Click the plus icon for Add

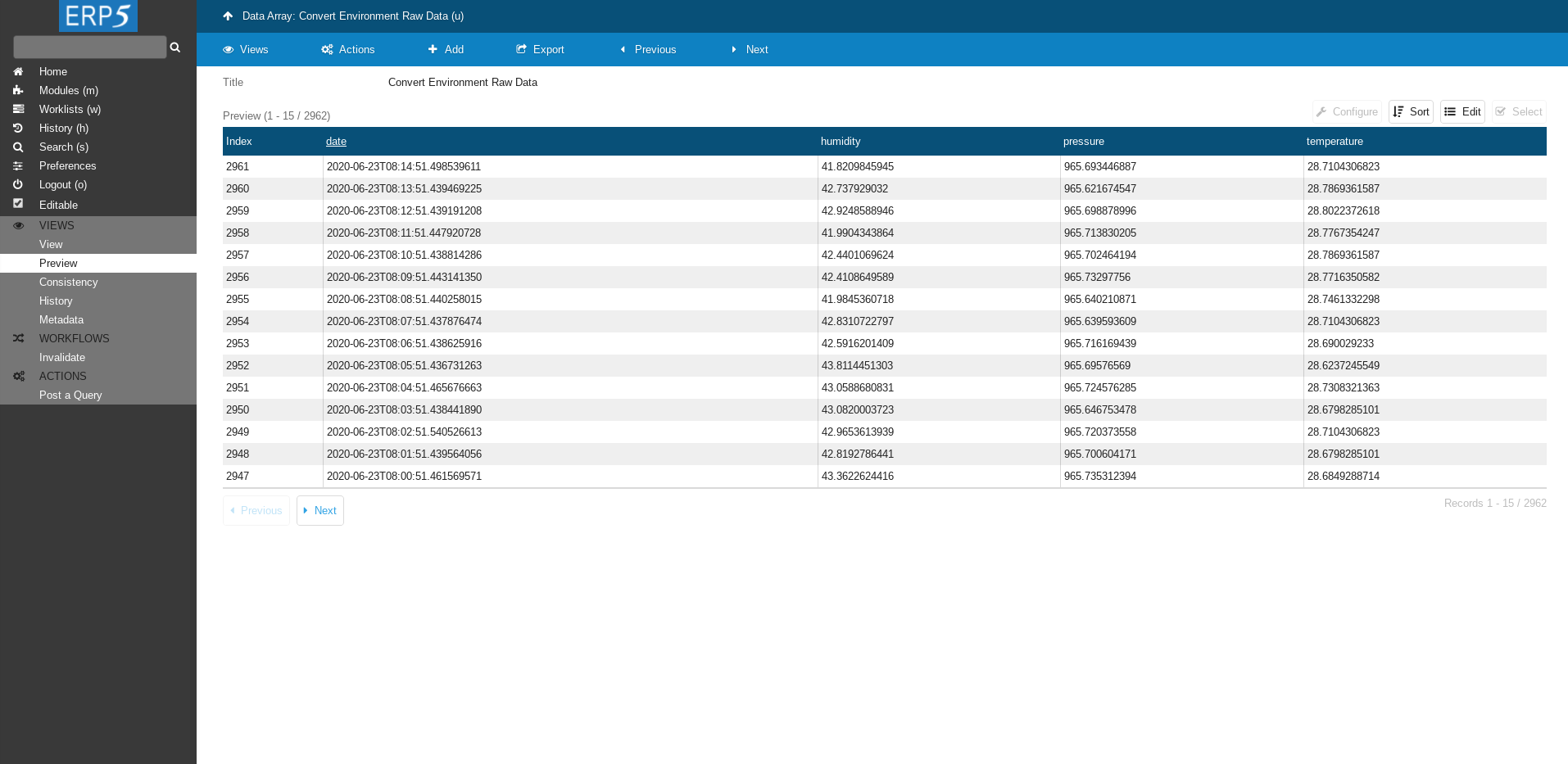(x=433, y=50)
